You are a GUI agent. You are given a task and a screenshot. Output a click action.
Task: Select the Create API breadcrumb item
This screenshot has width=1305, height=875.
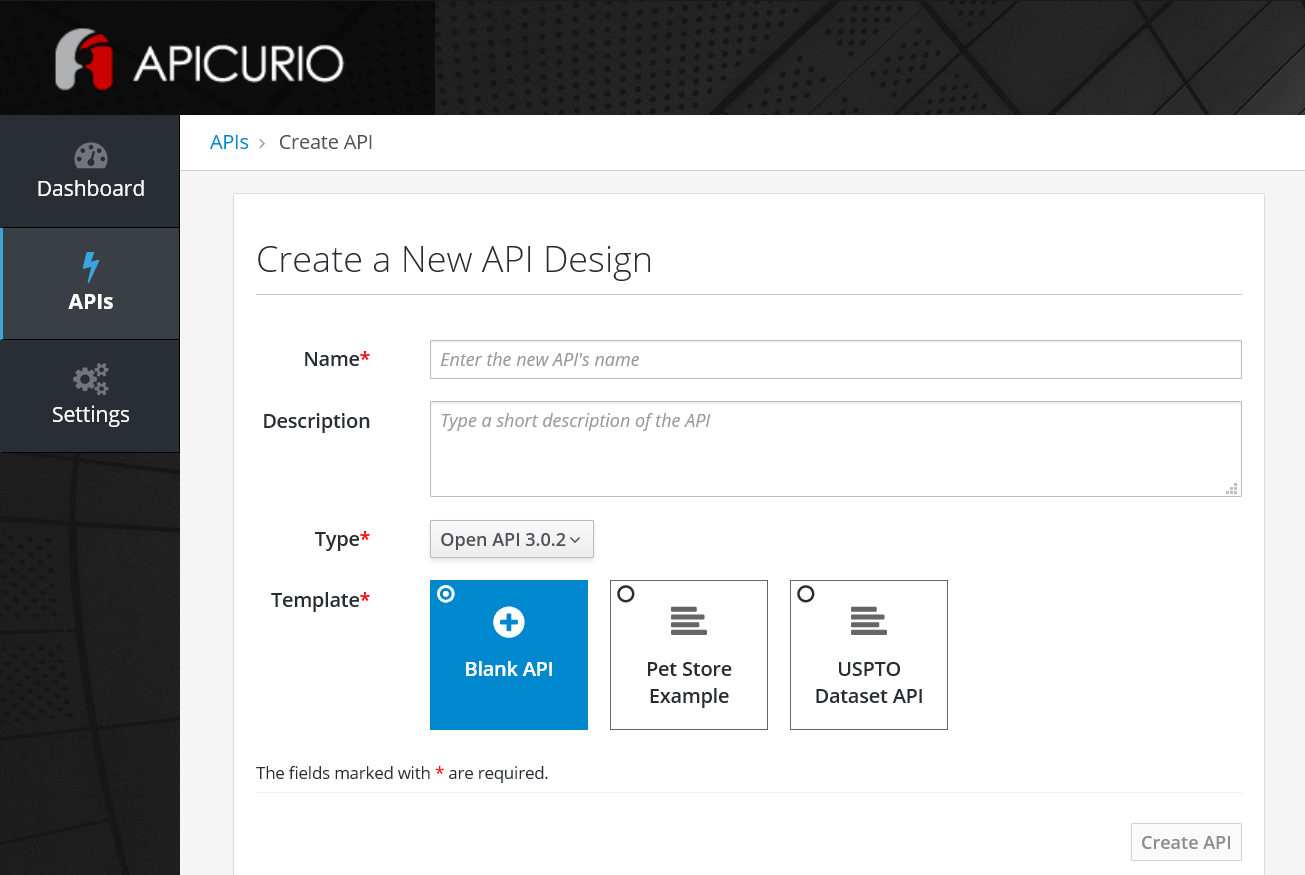325,141
